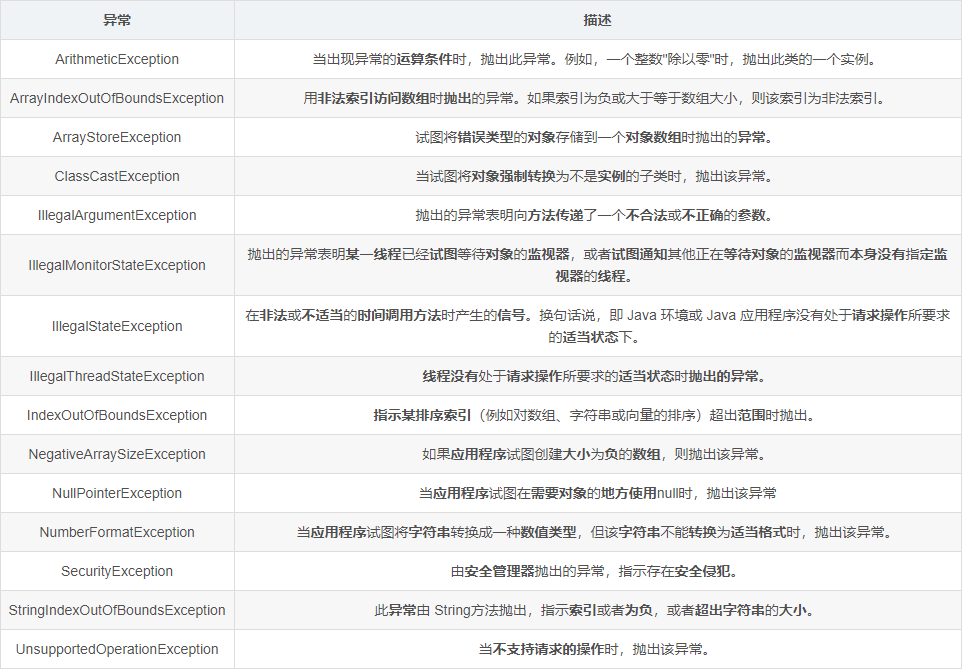Select the NegativeArraySizeException name
Screen dimensions: 963x672
tap(117, 454)
